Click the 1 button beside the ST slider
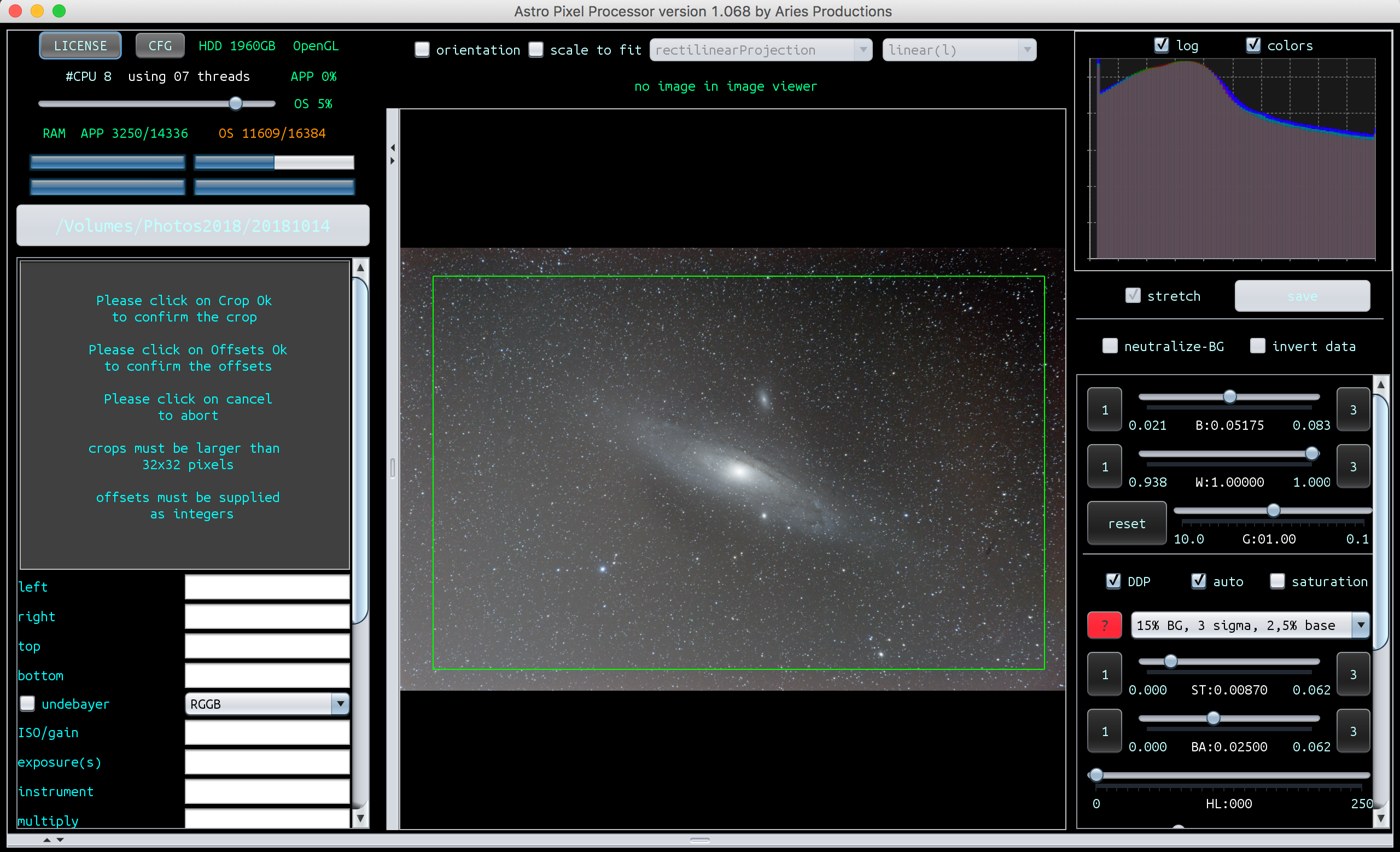The height and width of the screenshot is (852, 1400). click(x=1105, y=675)
